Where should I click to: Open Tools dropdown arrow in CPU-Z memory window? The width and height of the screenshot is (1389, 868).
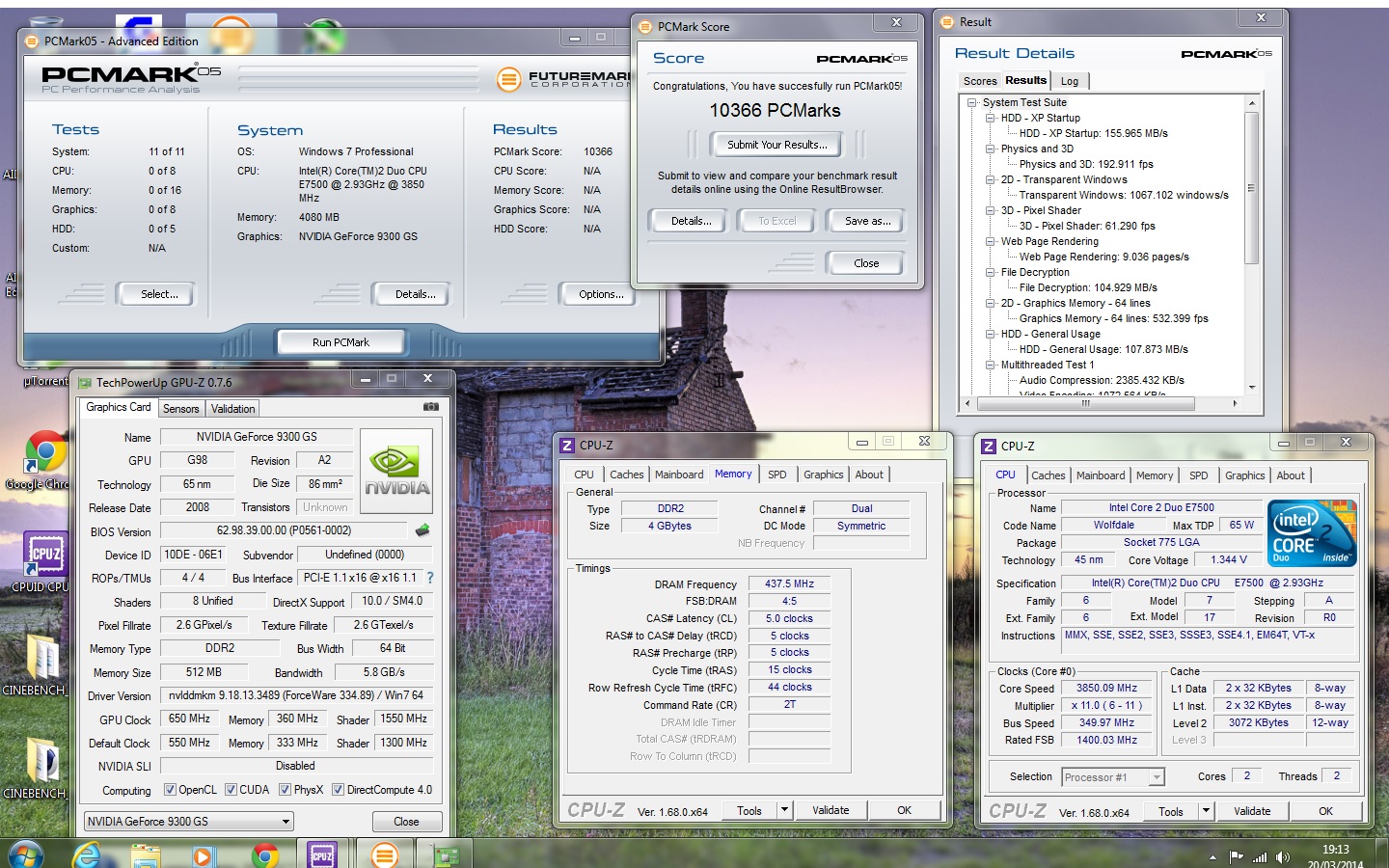(785, 810)
